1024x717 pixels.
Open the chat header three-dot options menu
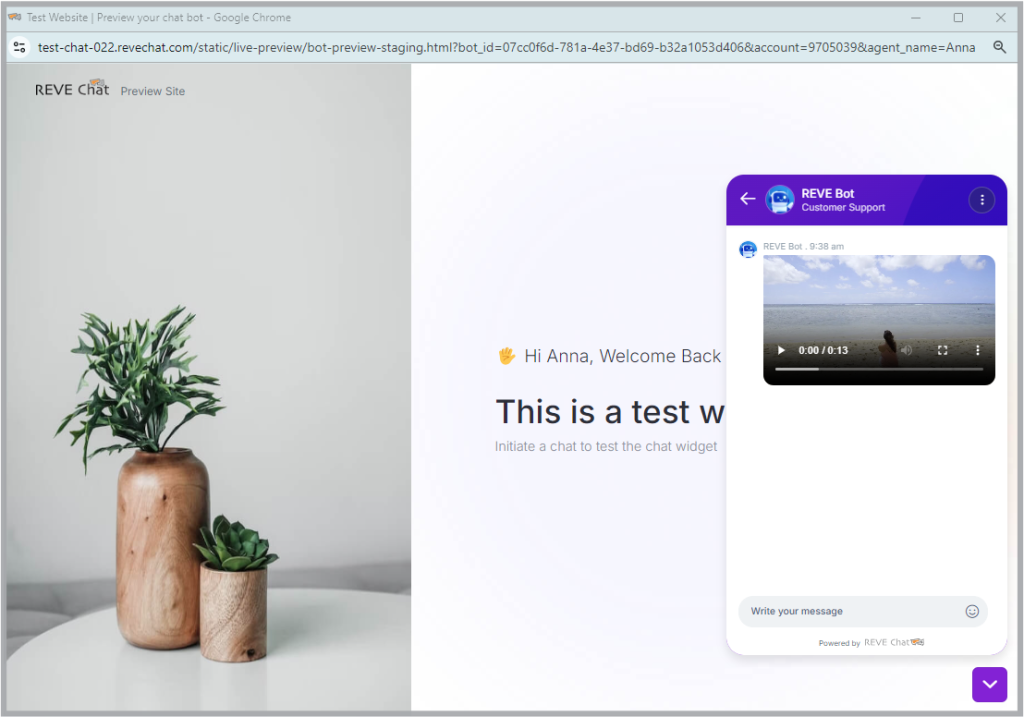point(981,200)
